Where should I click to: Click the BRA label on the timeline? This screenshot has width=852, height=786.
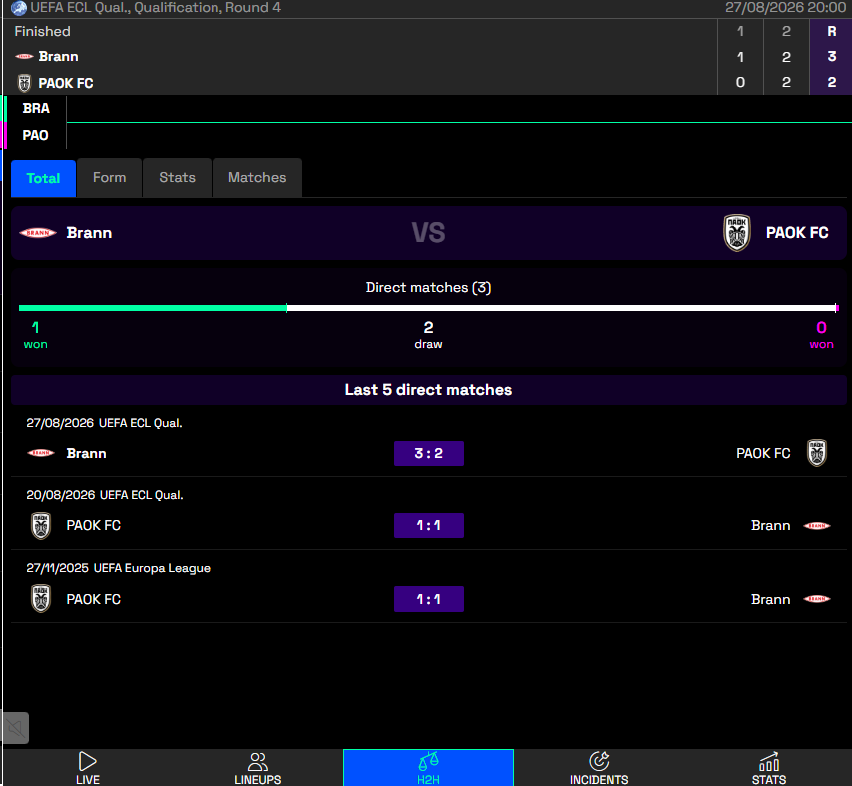pyautogui.click(x=36, y=109)
